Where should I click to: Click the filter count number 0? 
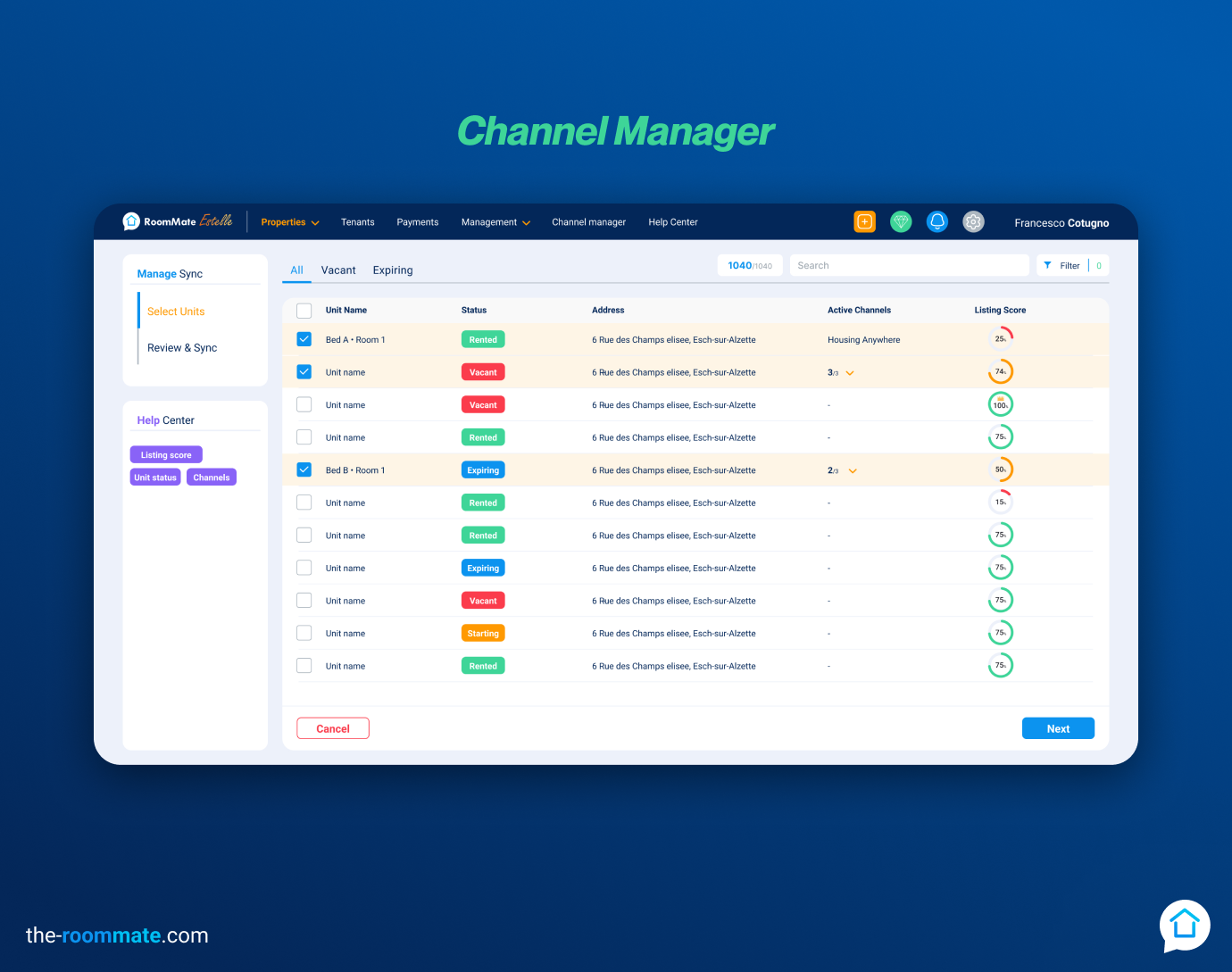pos(1099,265)
